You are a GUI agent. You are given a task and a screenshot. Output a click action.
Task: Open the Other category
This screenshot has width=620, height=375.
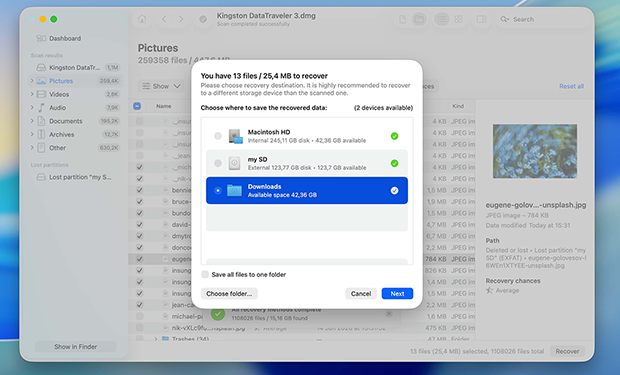[75, 148]
